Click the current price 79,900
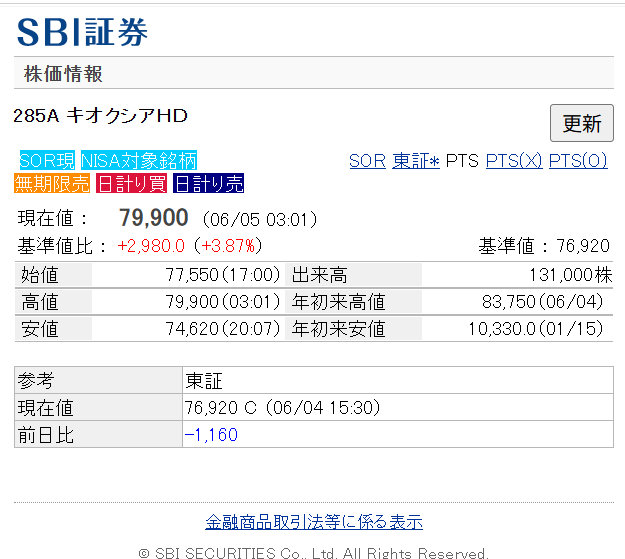Screen dimensions: 625x559 154,218
